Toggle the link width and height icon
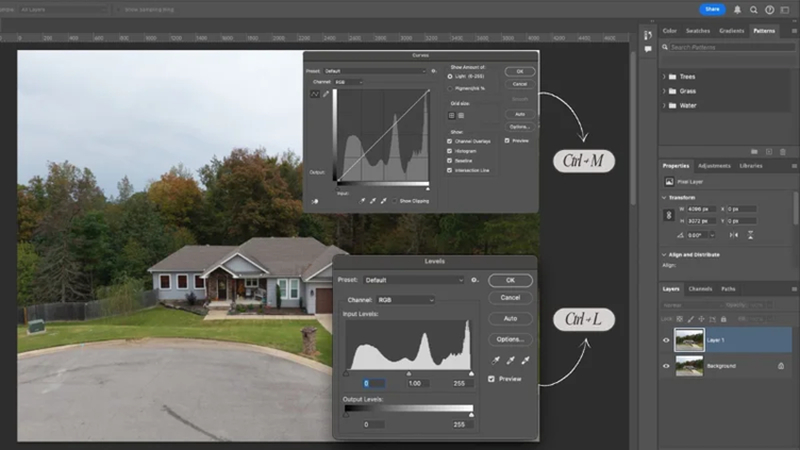Viewport: 800px width, 450px height. (x=669, y=215)
